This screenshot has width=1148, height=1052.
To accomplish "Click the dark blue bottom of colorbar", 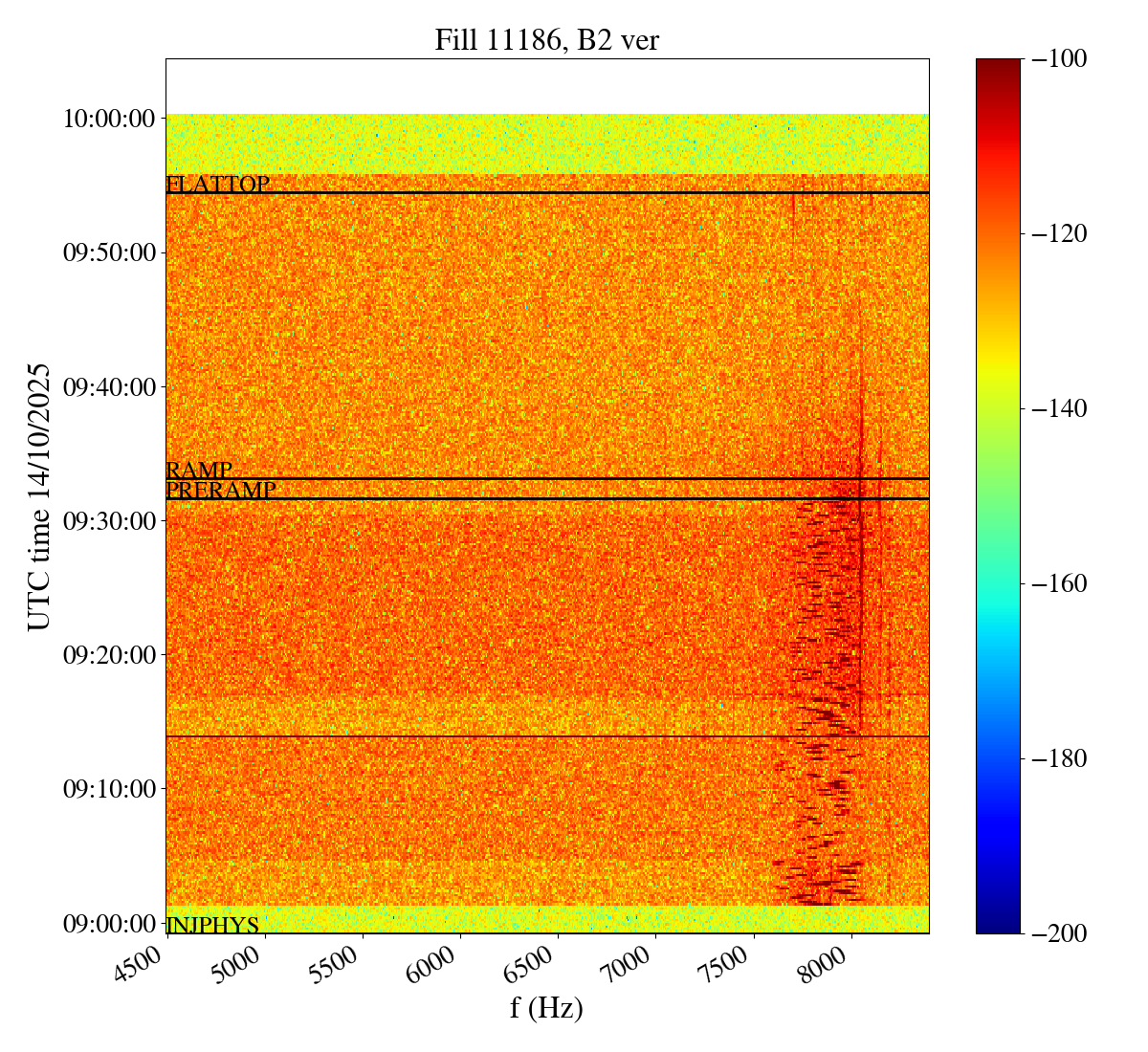I will (998, 926).
